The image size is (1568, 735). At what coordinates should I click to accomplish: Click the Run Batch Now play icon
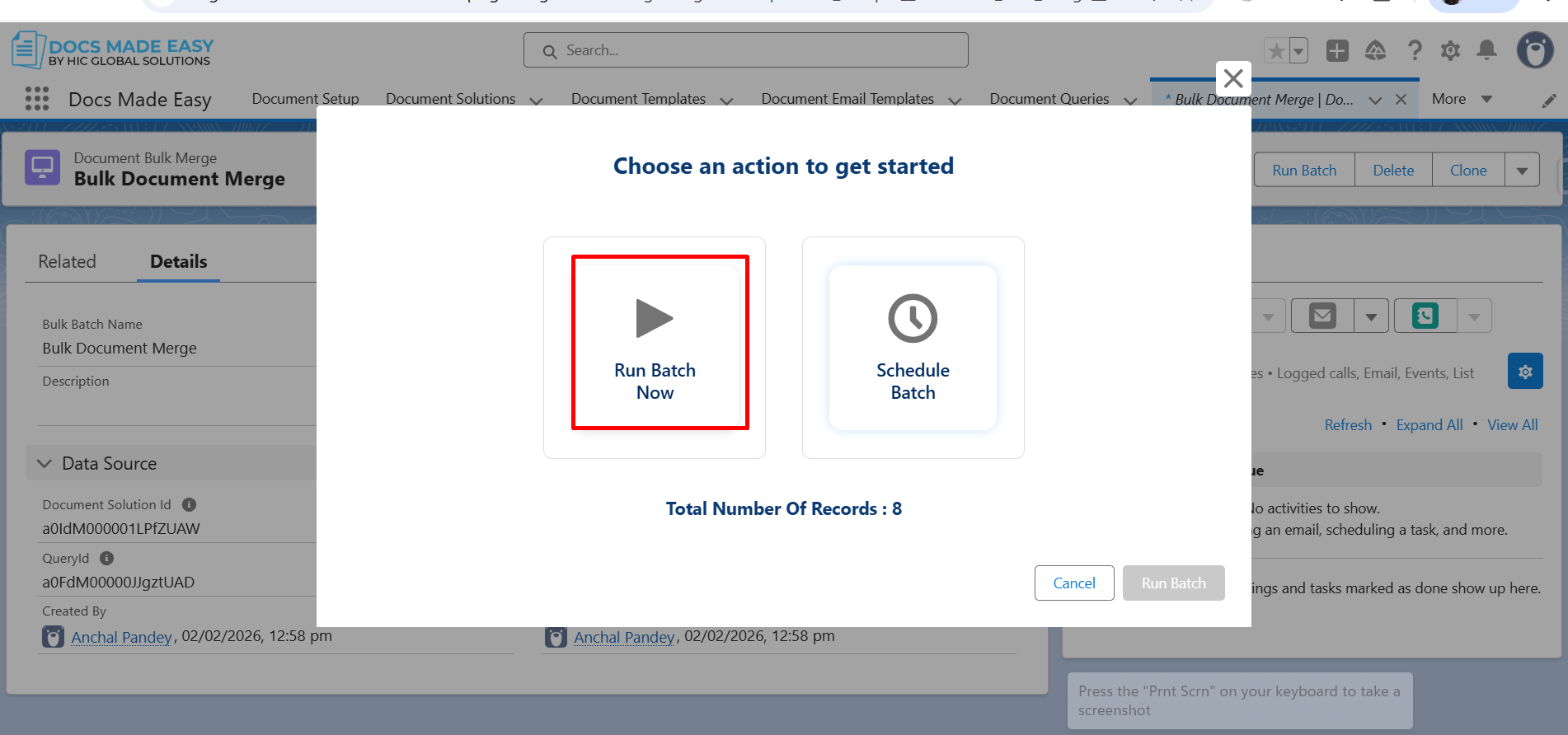(x=655, y=319)
